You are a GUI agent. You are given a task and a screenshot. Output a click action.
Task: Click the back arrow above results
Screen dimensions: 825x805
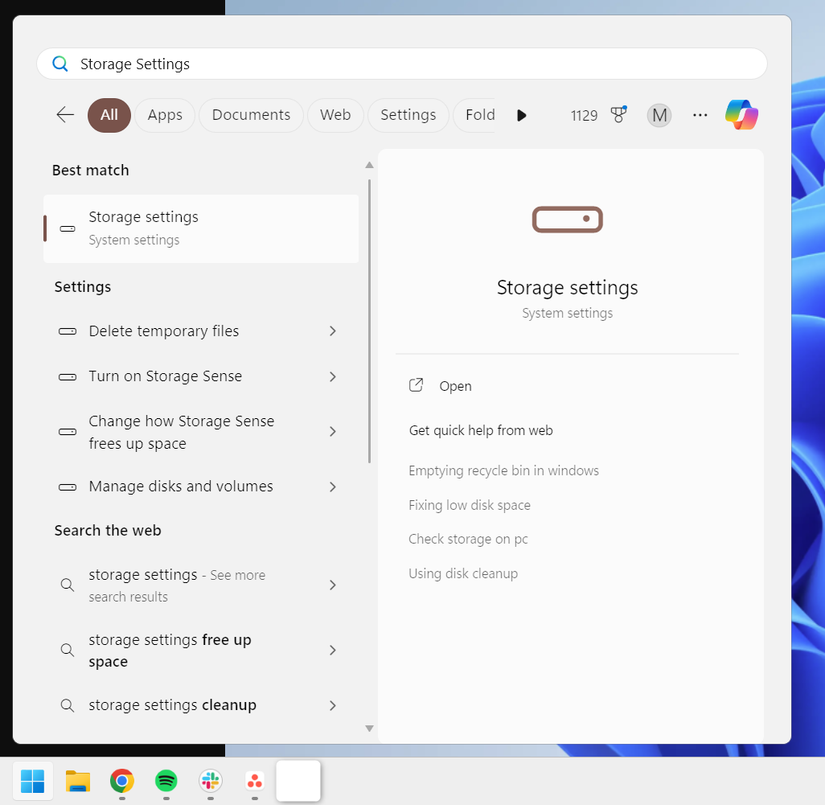coord(64,114)
